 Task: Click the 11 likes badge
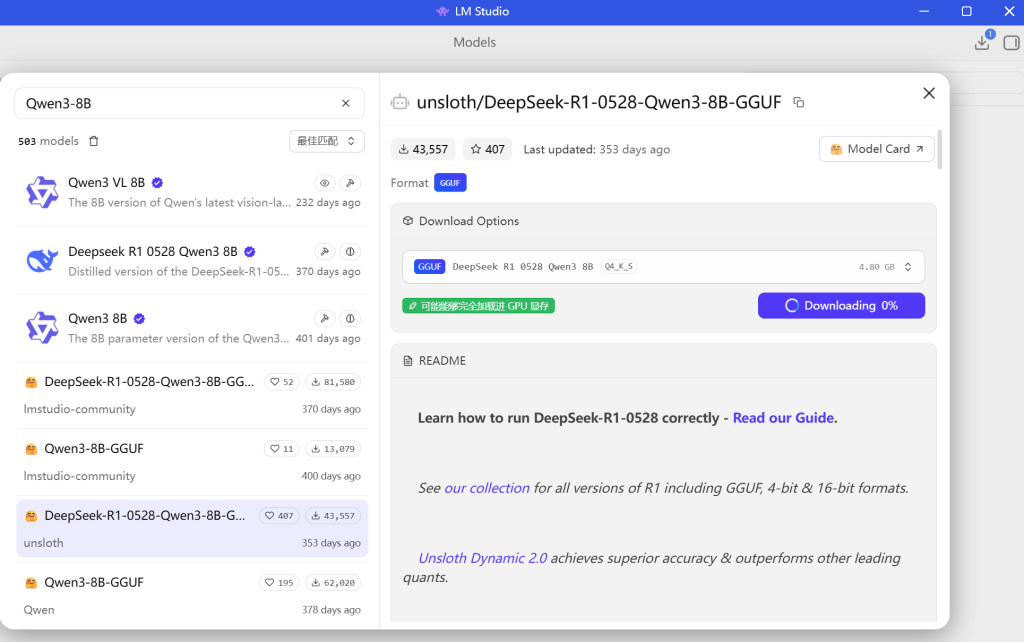(x=281, y=449)
